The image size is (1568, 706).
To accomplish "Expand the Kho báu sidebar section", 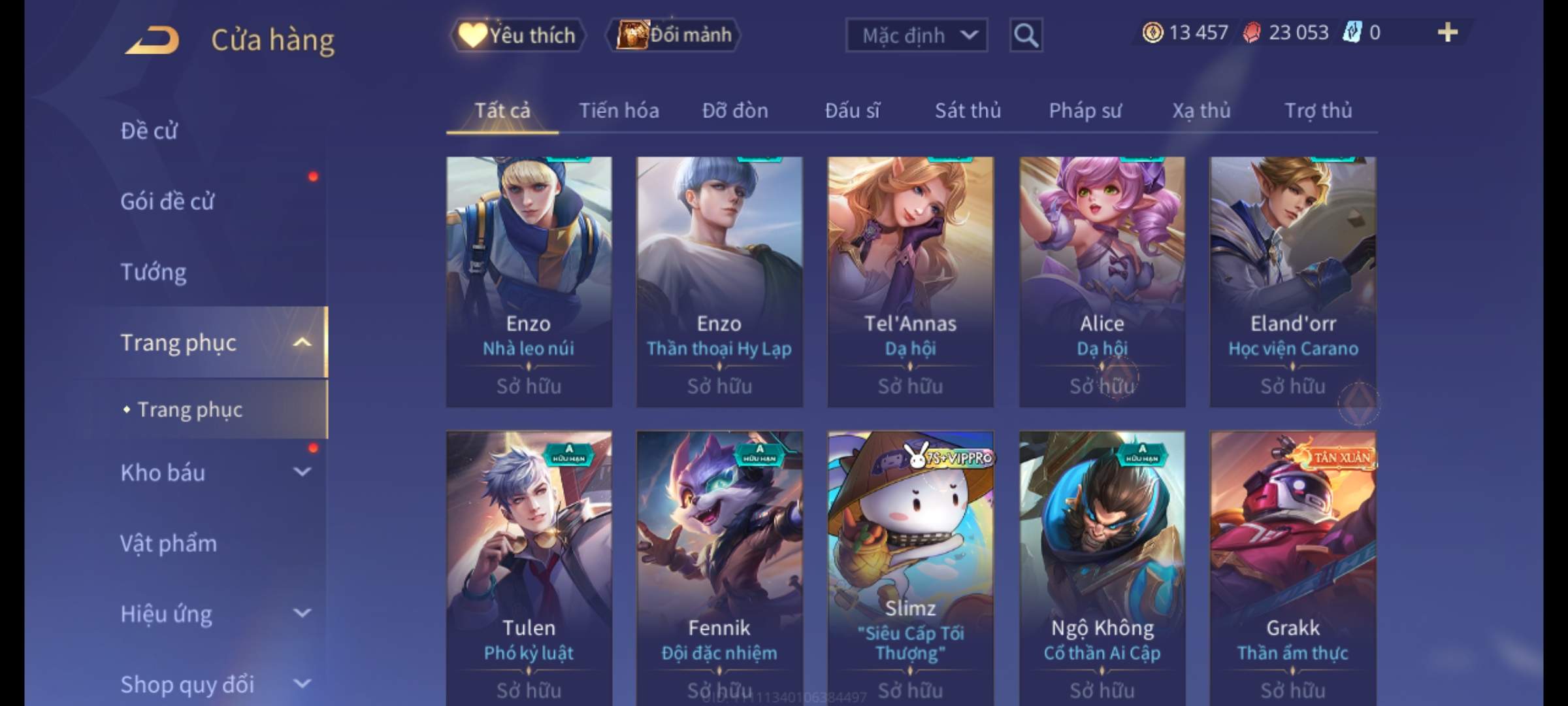I will (302, 472).
